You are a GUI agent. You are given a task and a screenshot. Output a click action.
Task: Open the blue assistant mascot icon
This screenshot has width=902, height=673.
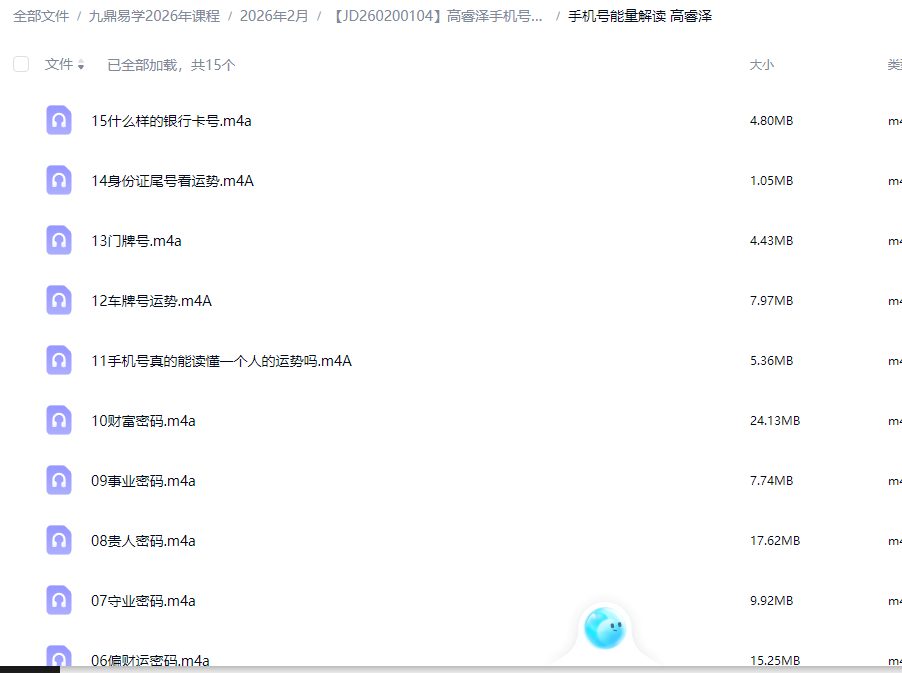point(604,628)
